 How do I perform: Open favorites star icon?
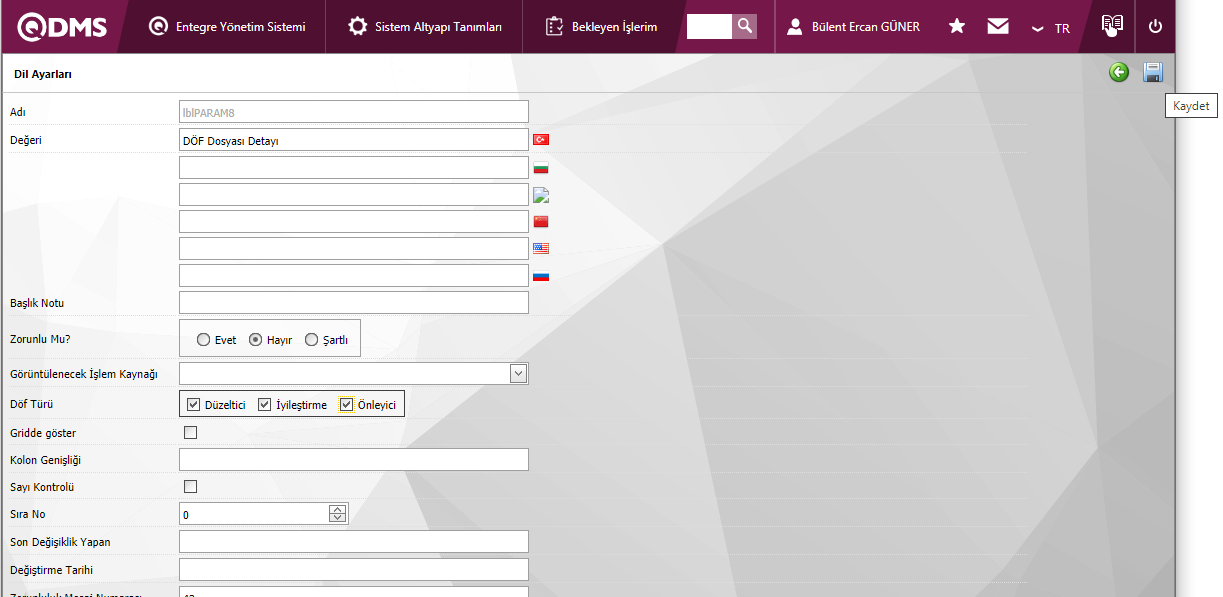tap(957, 26)
